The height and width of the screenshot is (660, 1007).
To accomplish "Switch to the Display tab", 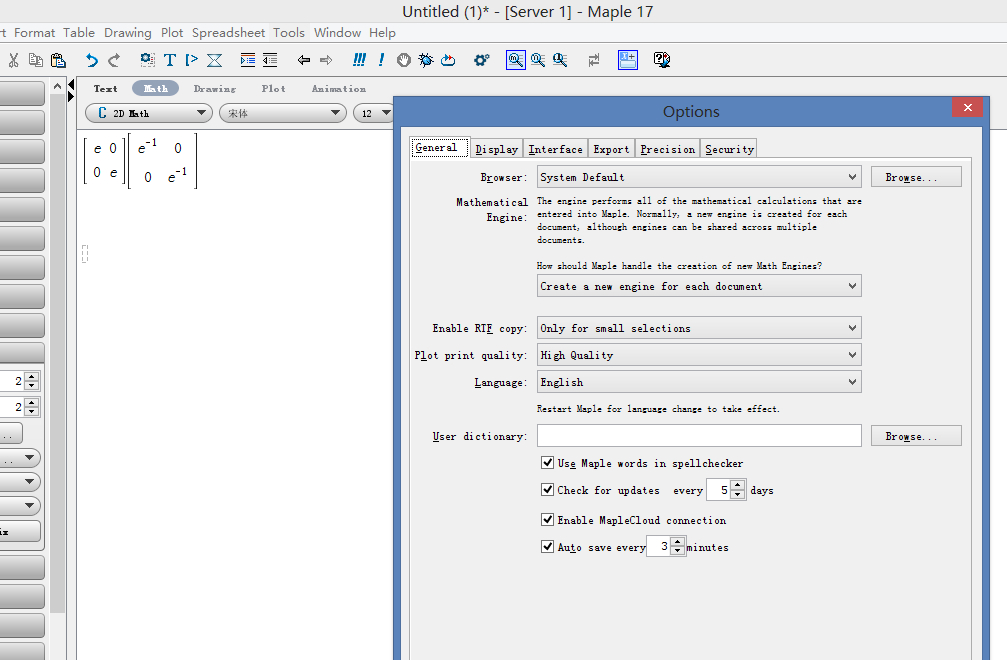I will pyautogui.click(x=496, y=149).
